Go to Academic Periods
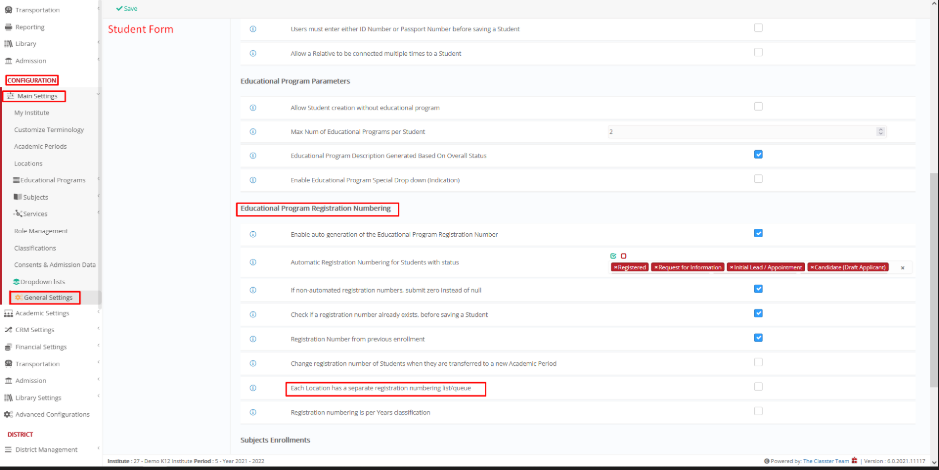 pos(40,146)
